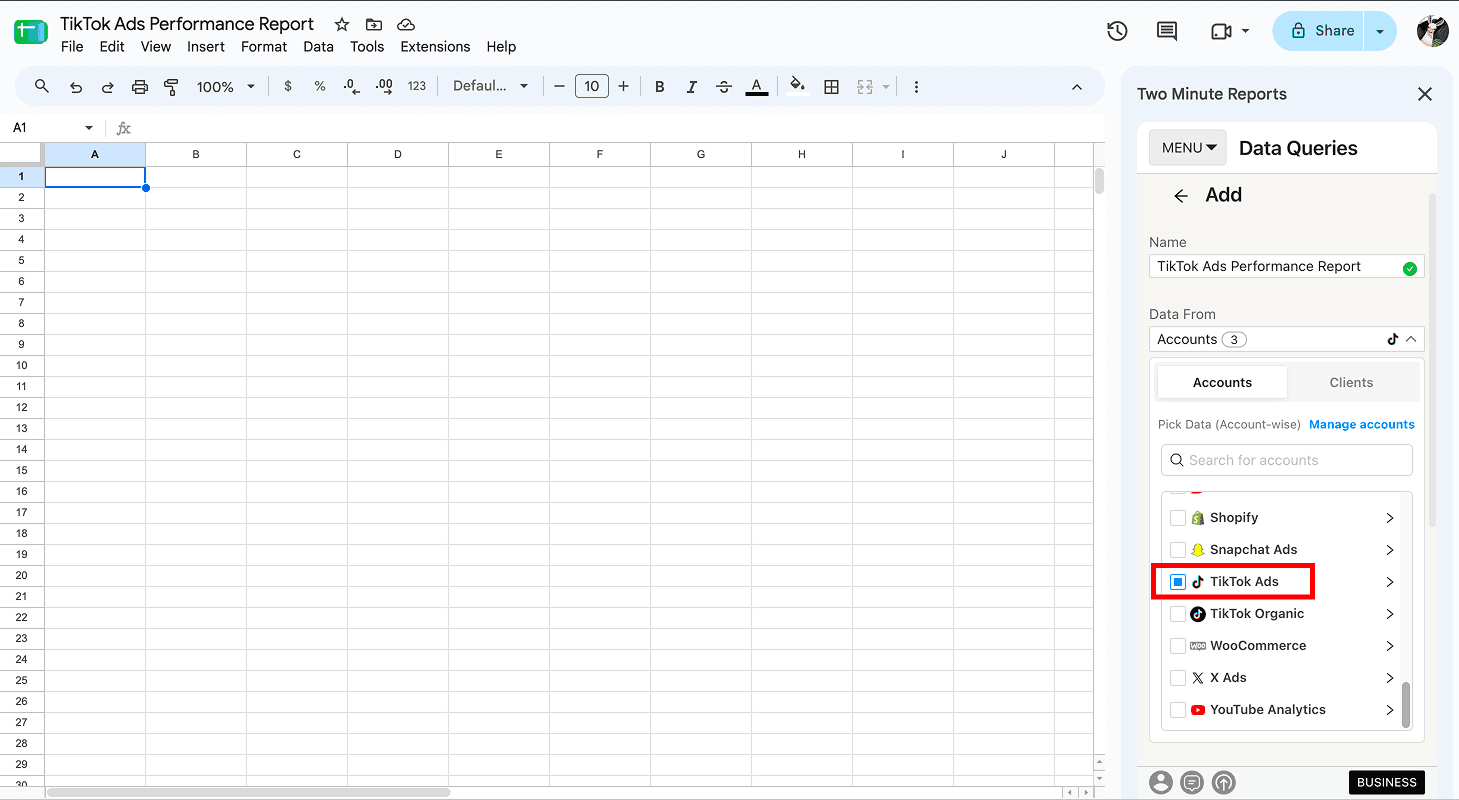Open the Format menu
Viewport: 1459px width, 800px height.
point(264,47)
